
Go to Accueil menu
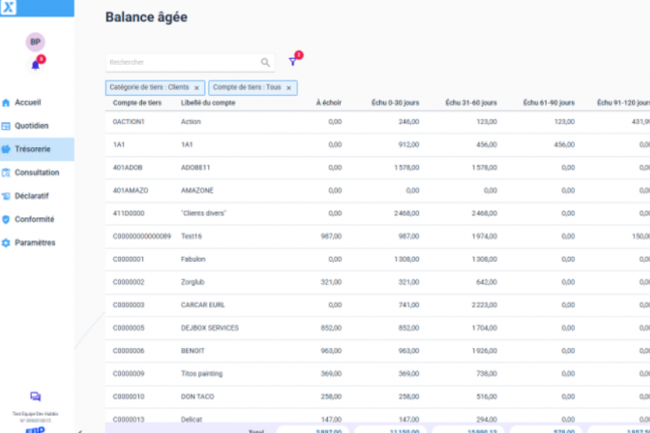28,102
